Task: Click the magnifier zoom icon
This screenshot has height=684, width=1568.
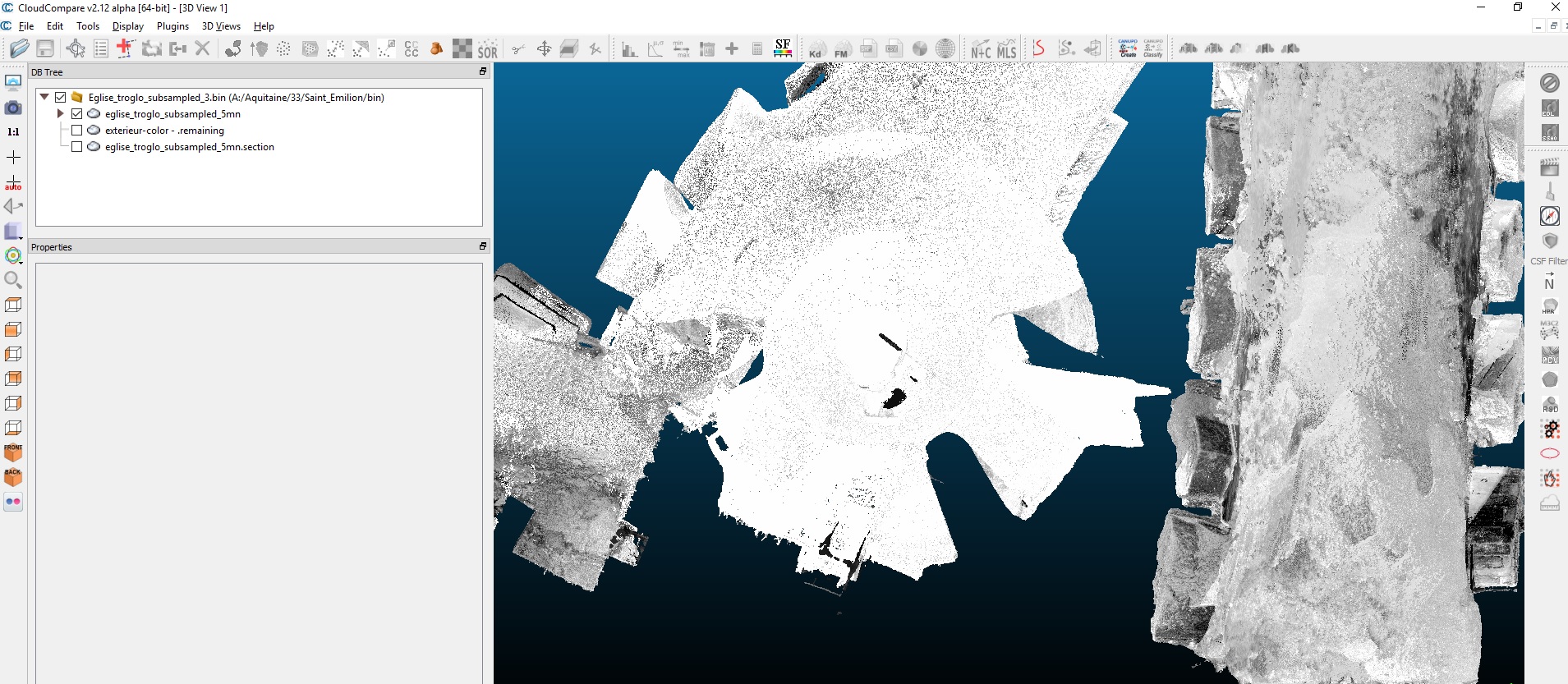Action: (x=13, y=280)
